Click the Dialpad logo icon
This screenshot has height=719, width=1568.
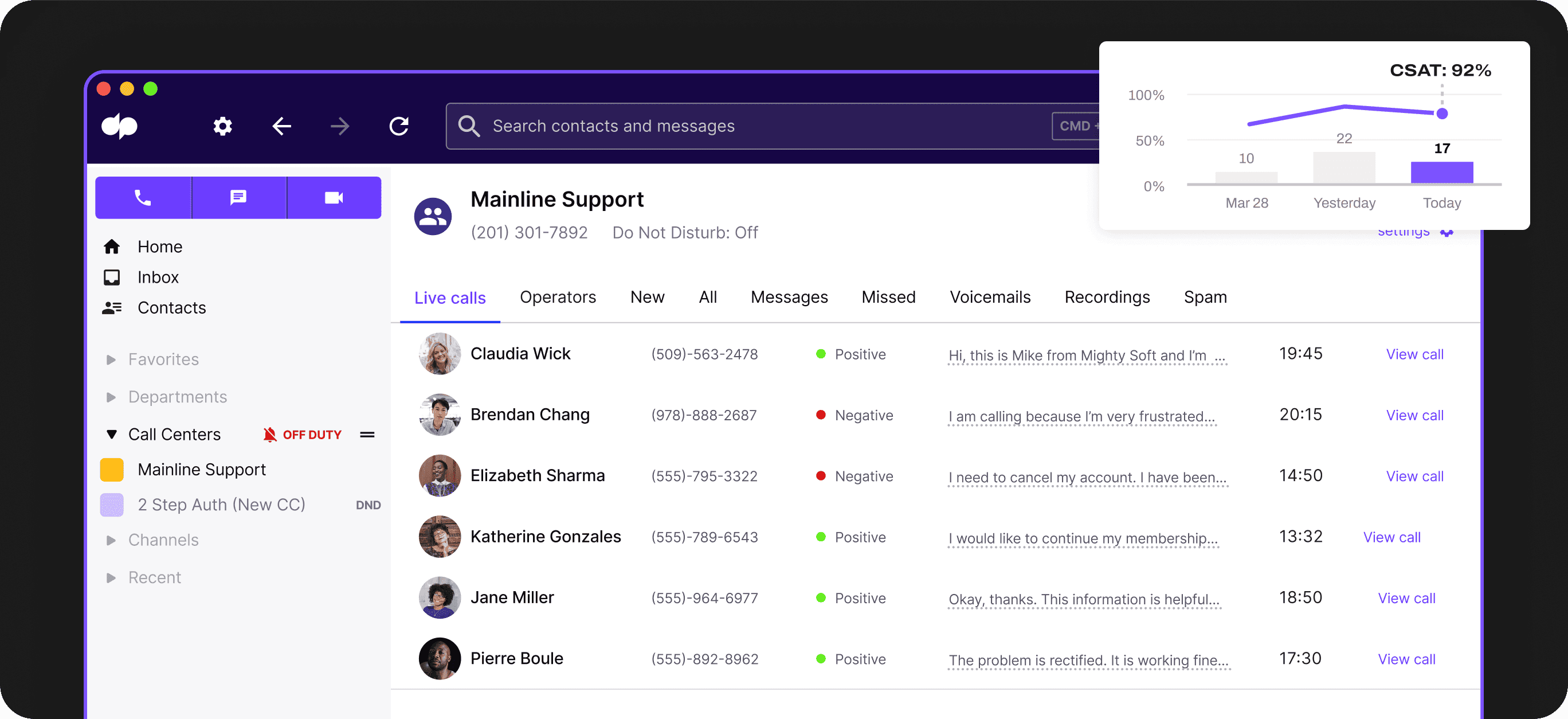click(119, 126)
